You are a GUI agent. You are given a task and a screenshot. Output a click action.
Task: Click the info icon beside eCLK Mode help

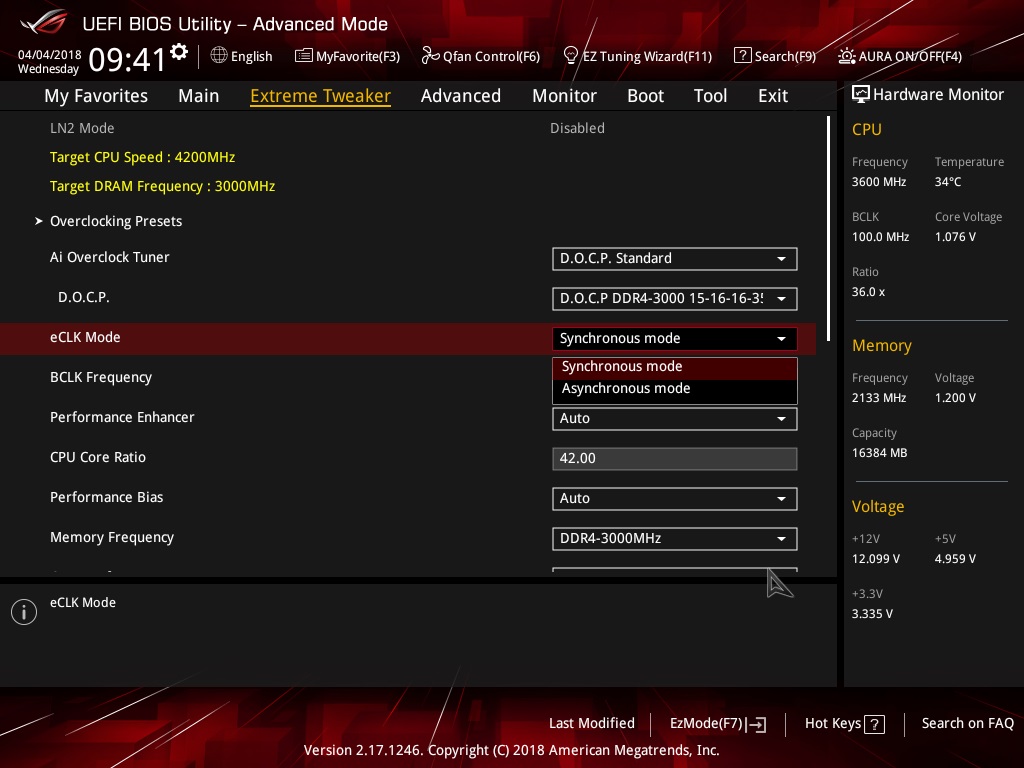(x=24, y=612)
